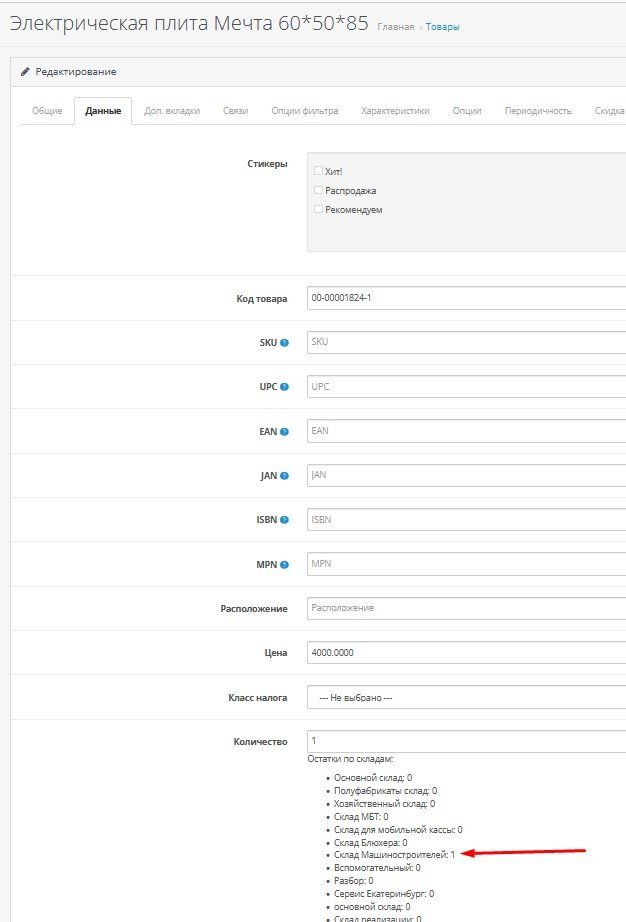Click into the SKU input field
The image size is (626, 922).
coord(466,342)
